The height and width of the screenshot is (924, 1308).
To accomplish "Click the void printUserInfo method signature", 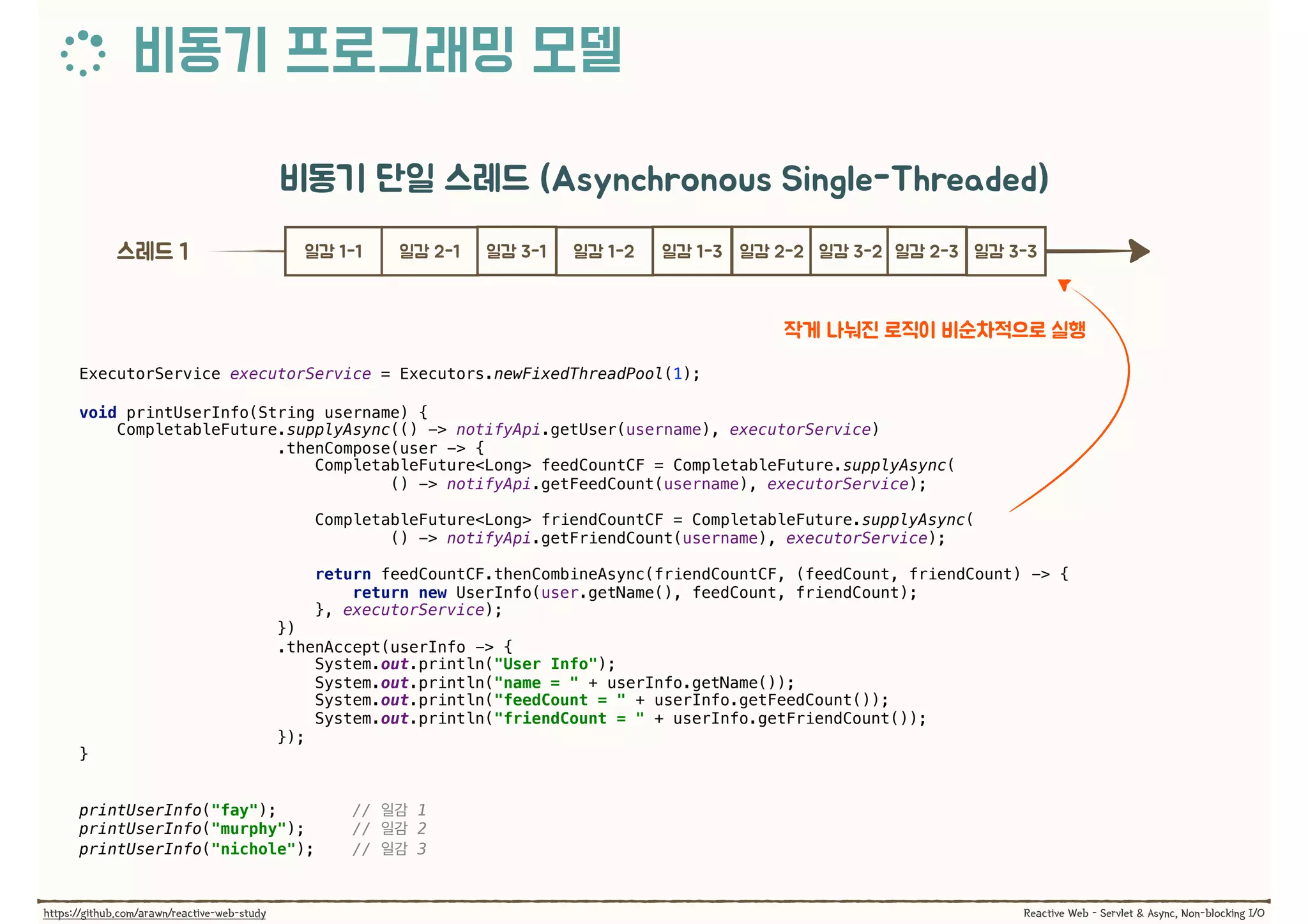I will 254,413.
